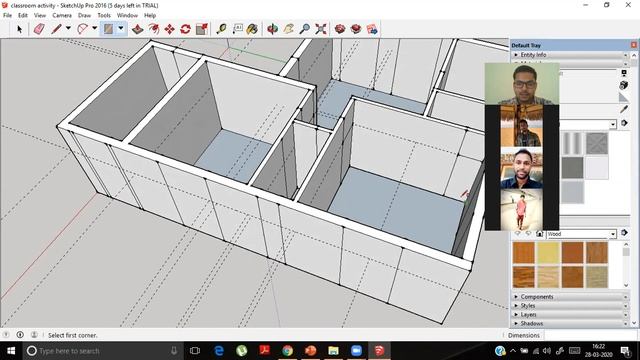Select the Line pencil tool
Screen dimensions: 640x360
tap(56, 29)
